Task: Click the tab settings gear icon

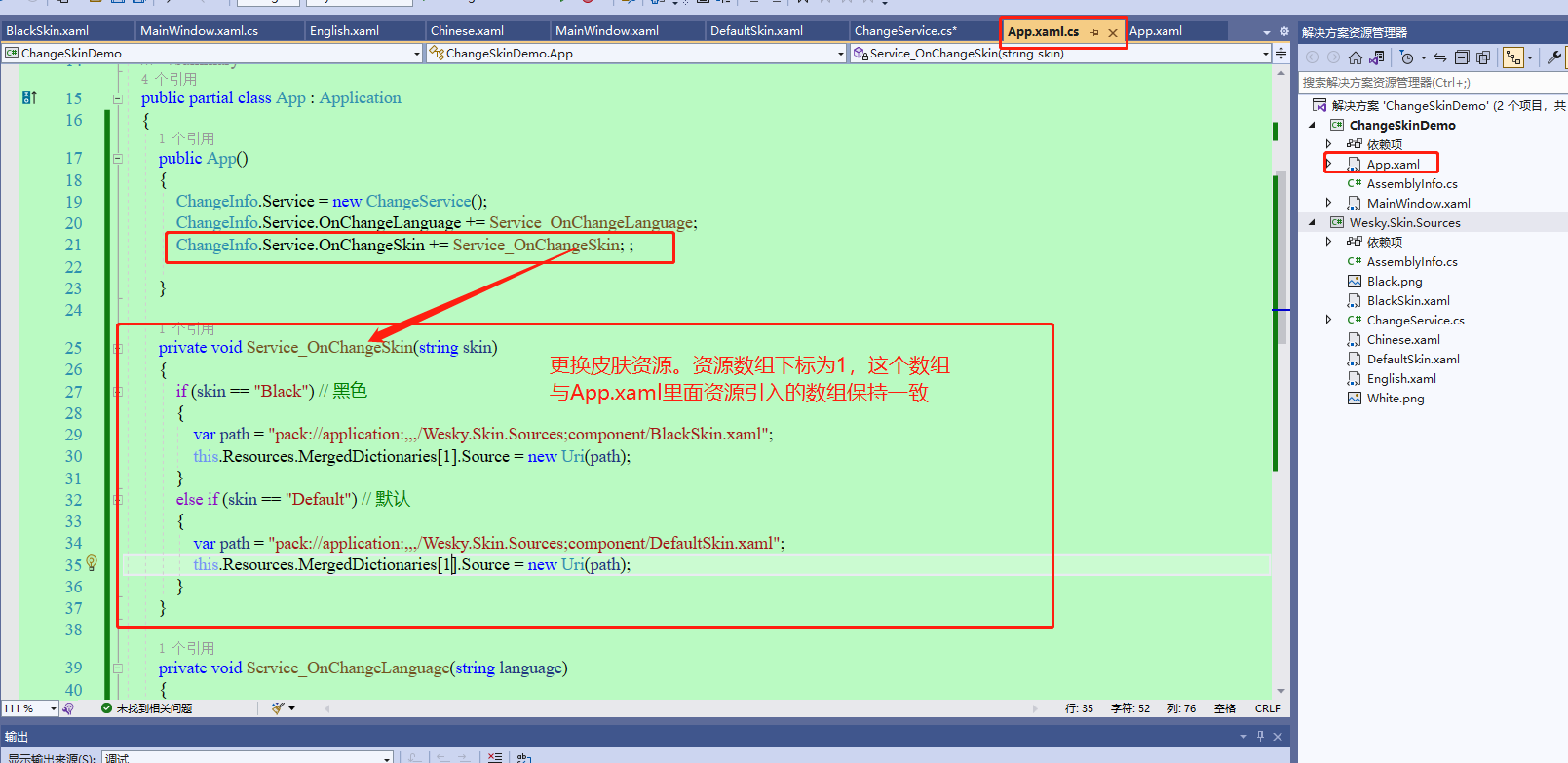Action: tap(1283, 31)
